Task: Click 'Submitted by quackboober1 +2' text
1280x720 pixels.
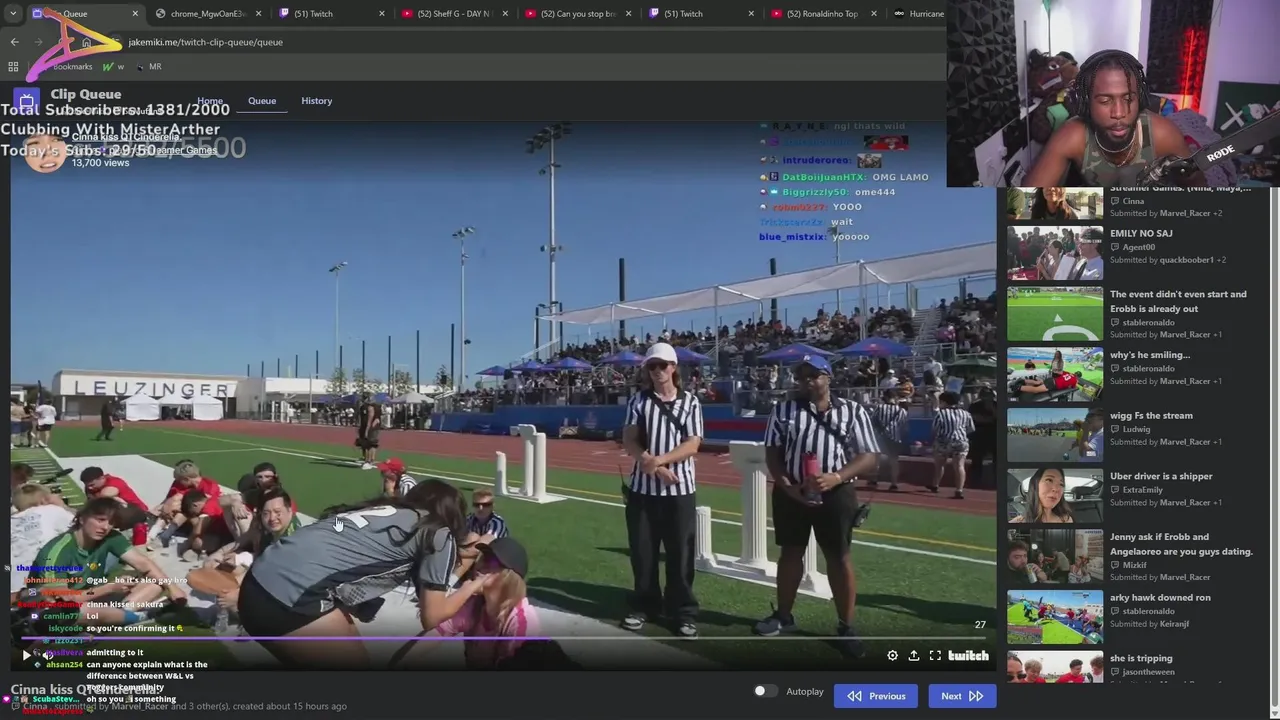Action: (1168, 260)
